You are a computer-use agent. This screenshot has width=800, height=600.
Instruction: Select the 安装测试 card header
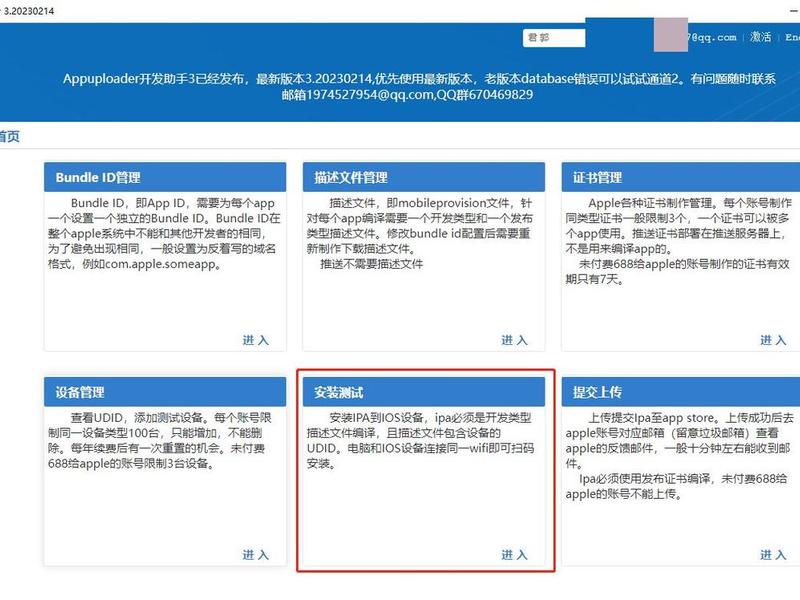(423, 392)
